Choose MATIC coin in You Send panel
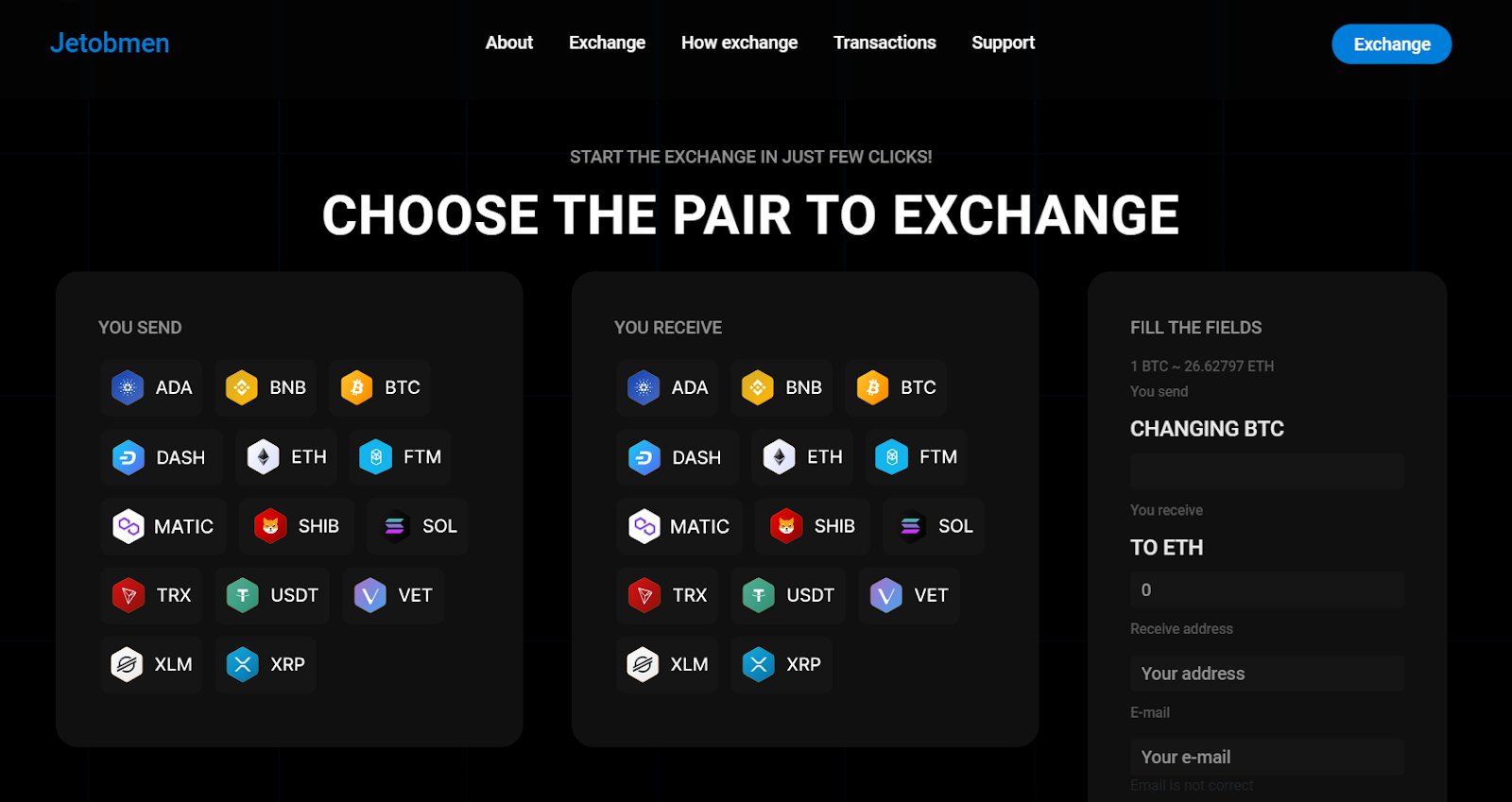The height and width of the screenshot is (802, 1512). point(163,526)
